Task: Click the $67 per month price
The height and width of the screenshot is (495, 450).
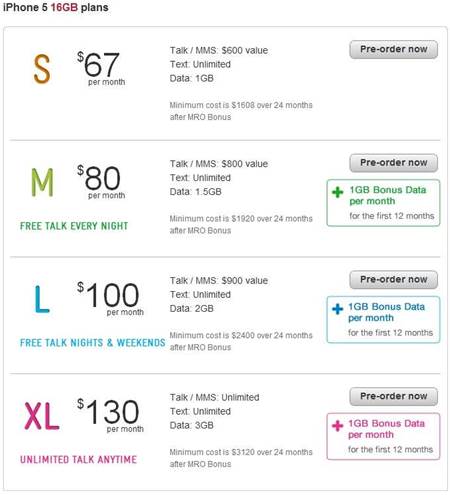Action: click(x=101, y=68)
